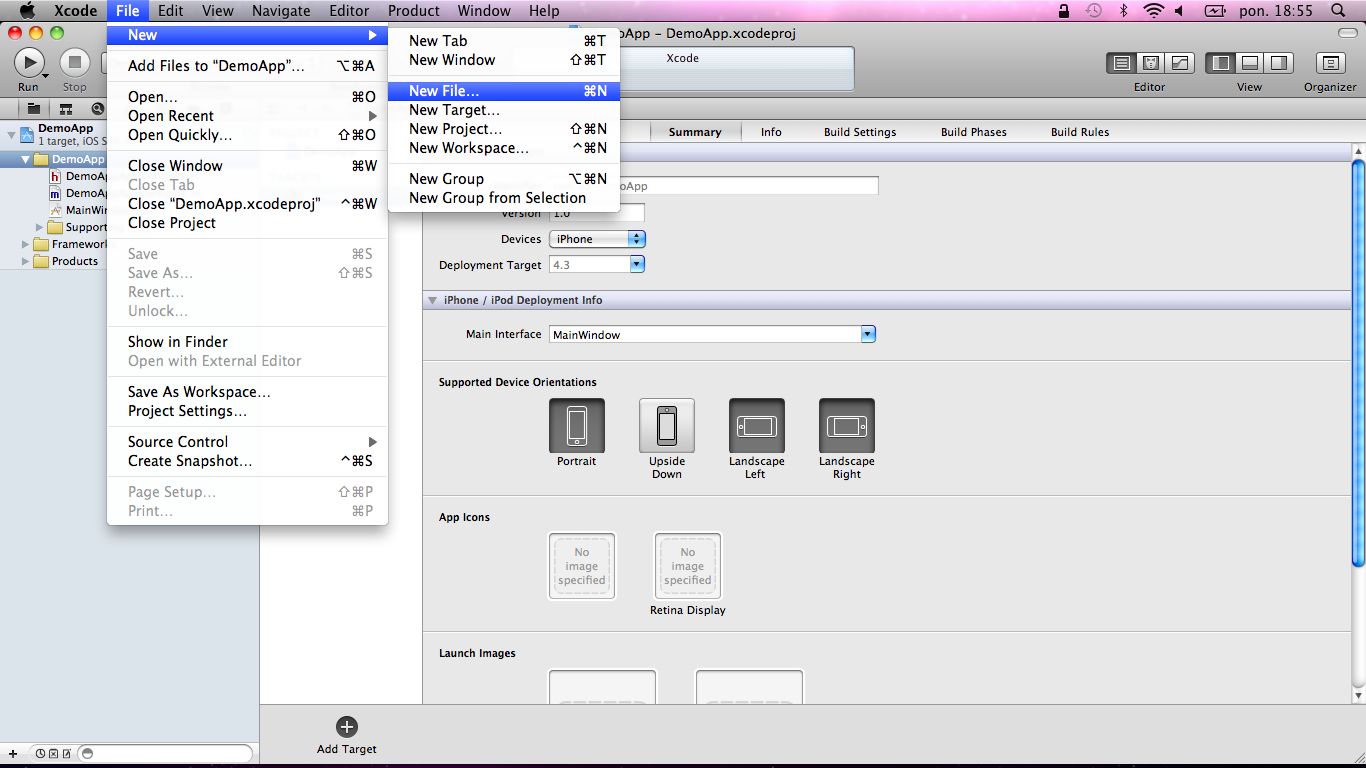1366x768 pixels.
Task: Choose New File… from the submenu
Action: [x=444, y=91]
